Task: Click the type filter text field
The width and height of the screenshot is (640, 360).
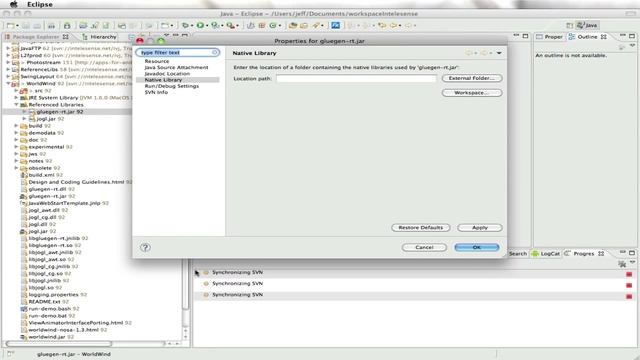Action: 178,52
